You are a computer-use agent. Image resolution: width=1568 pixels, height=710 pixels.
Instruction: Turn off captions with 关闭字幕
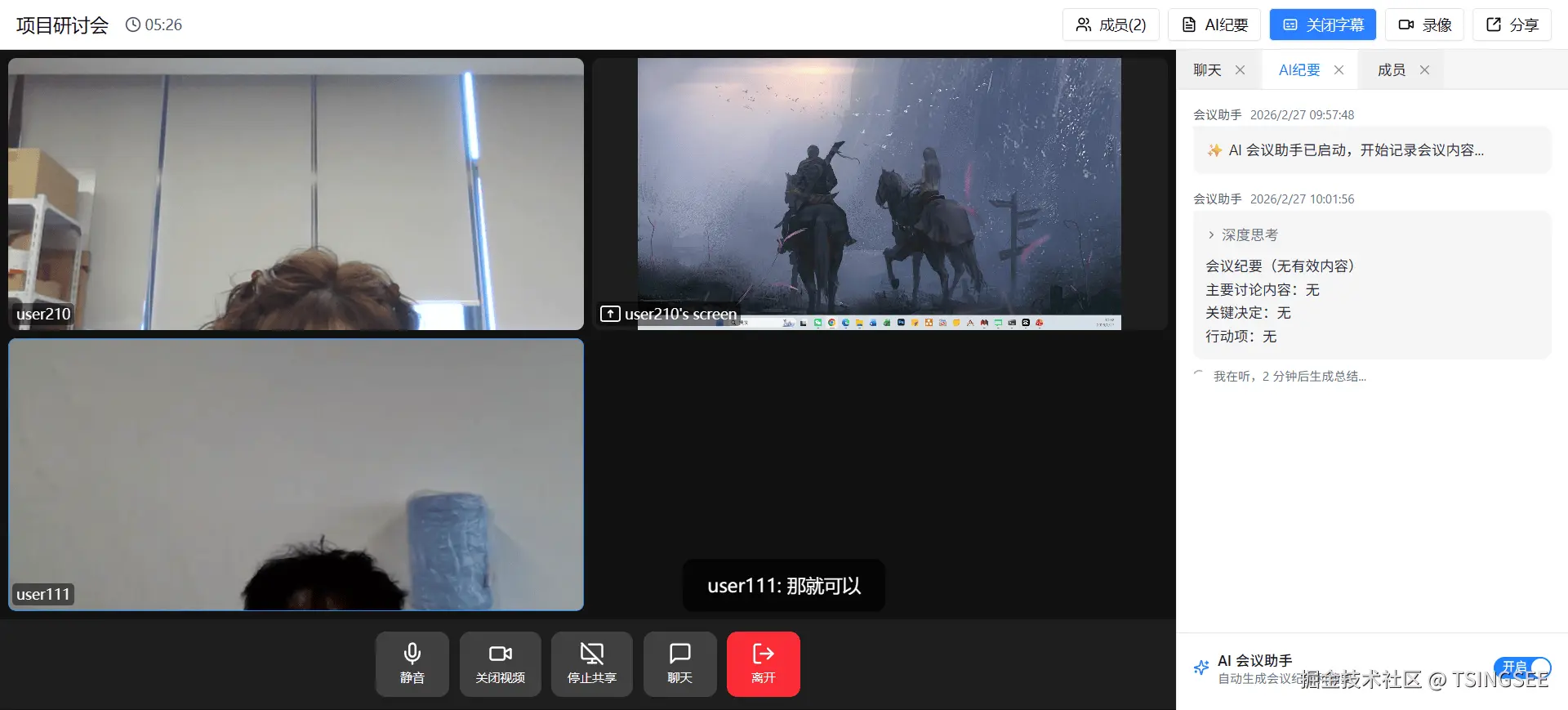click(1323, 25)
